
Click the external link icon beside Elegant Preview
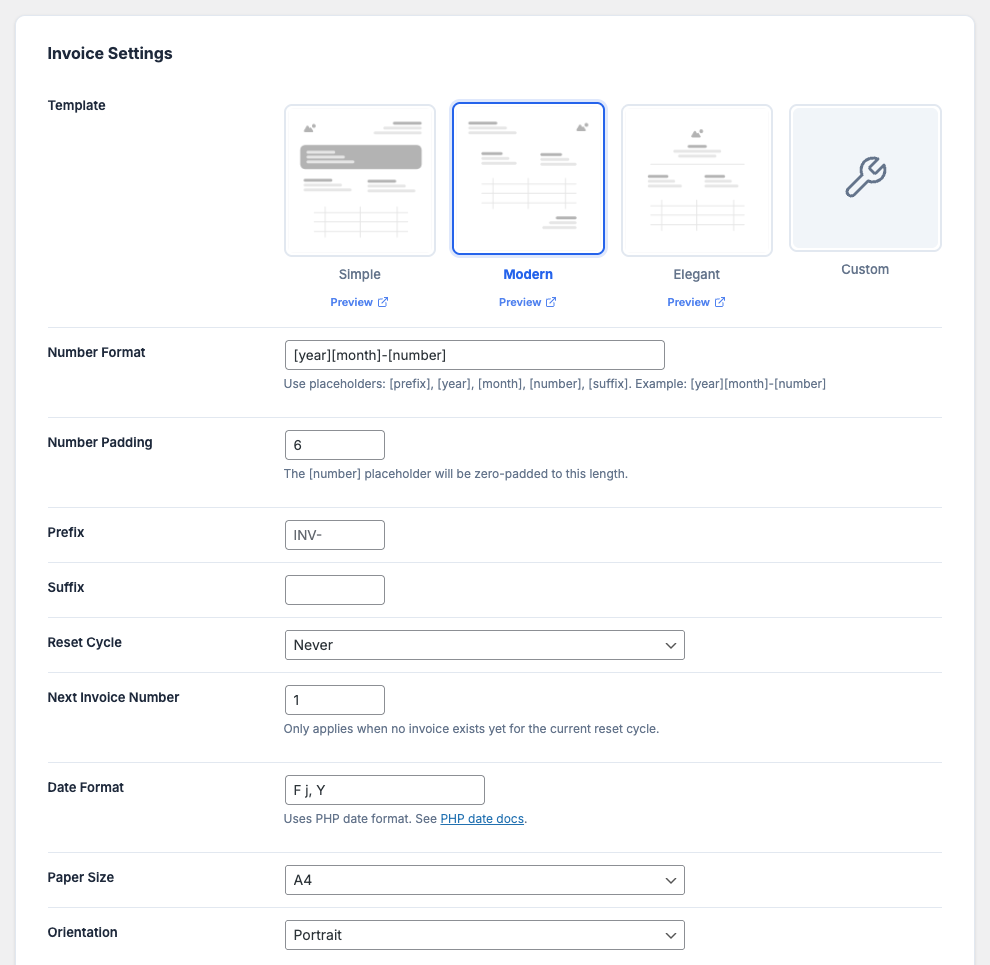pyautogui.click(x=720, y=302)
